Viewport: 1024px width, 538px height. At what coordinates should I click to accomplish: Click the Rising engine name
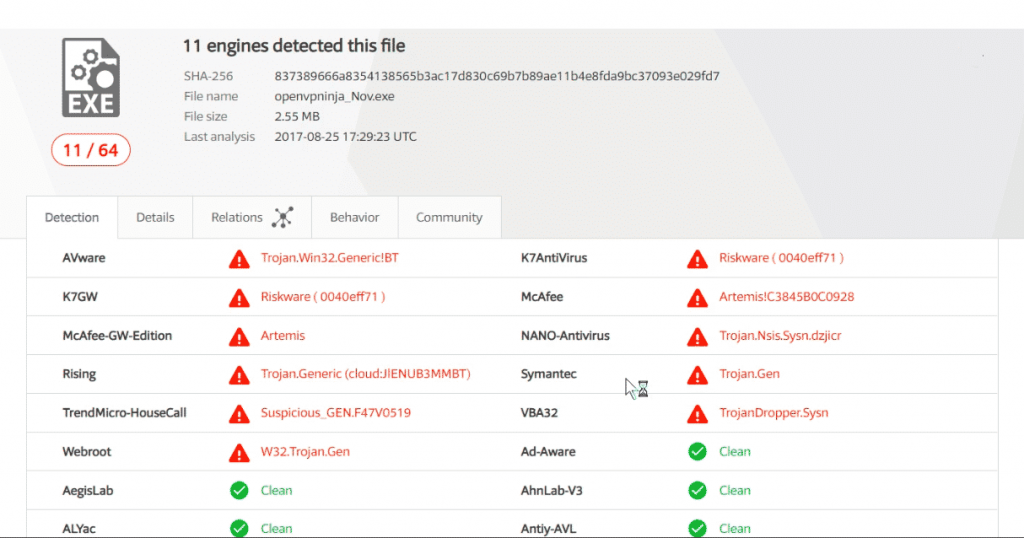point(79,373)
